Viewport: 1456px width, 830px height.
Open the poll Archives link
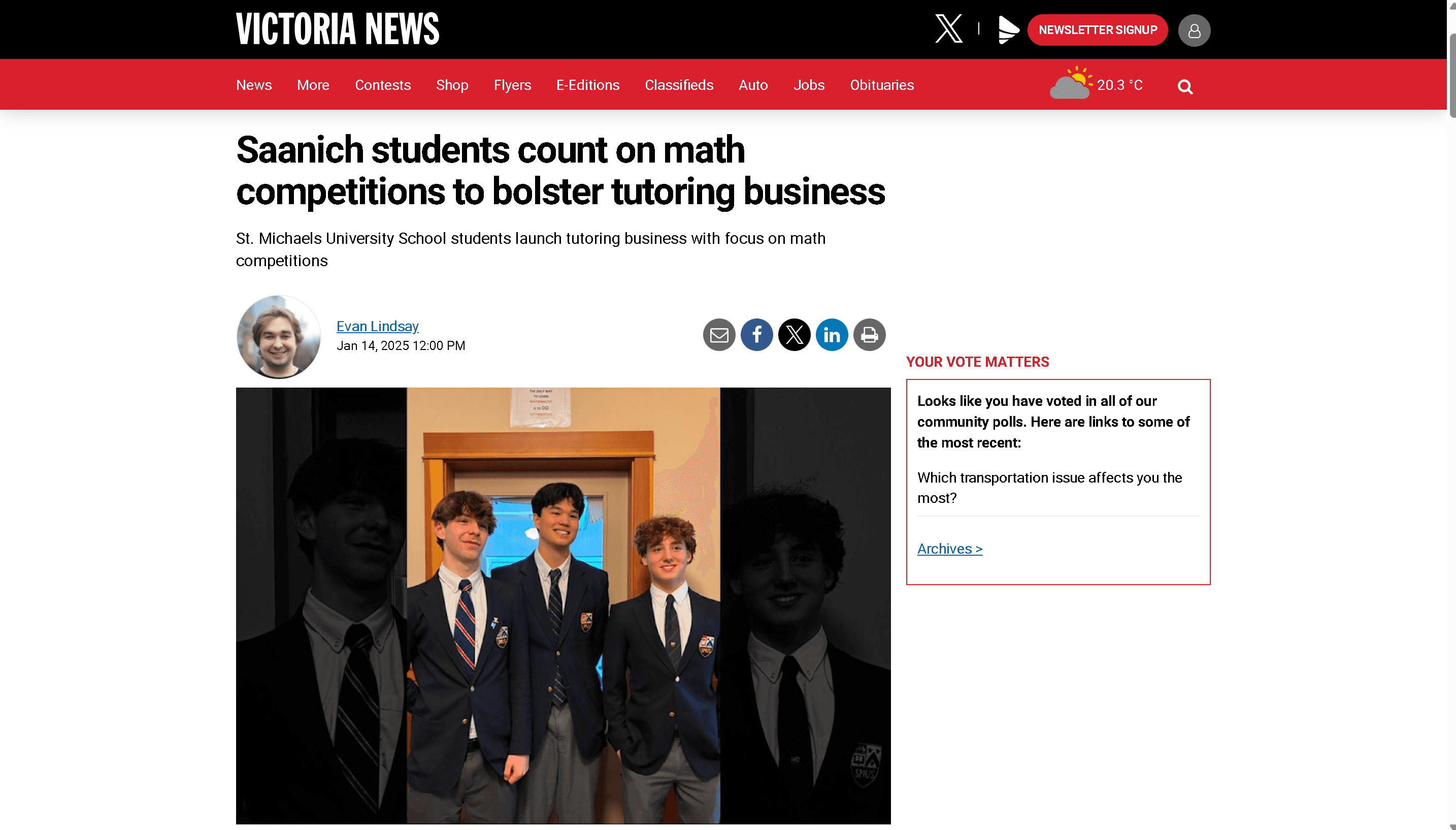click(949, 549)
